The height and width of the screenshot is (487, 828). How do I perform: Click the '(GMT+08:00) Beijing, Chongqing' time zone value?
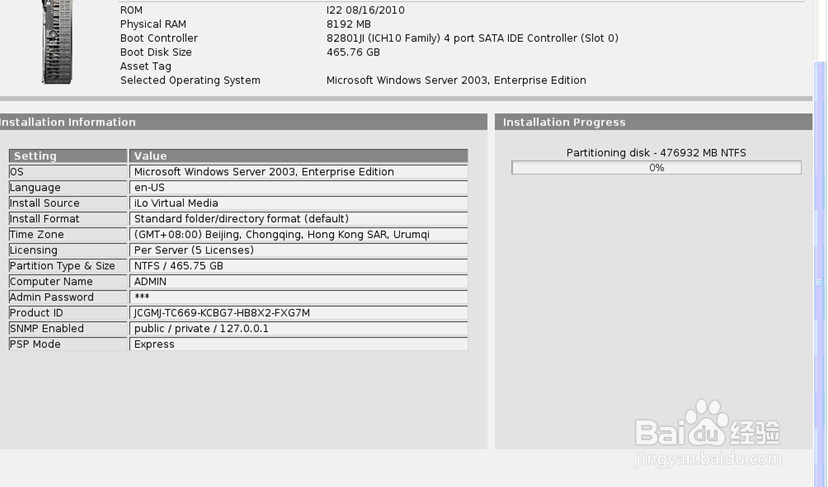281,235
